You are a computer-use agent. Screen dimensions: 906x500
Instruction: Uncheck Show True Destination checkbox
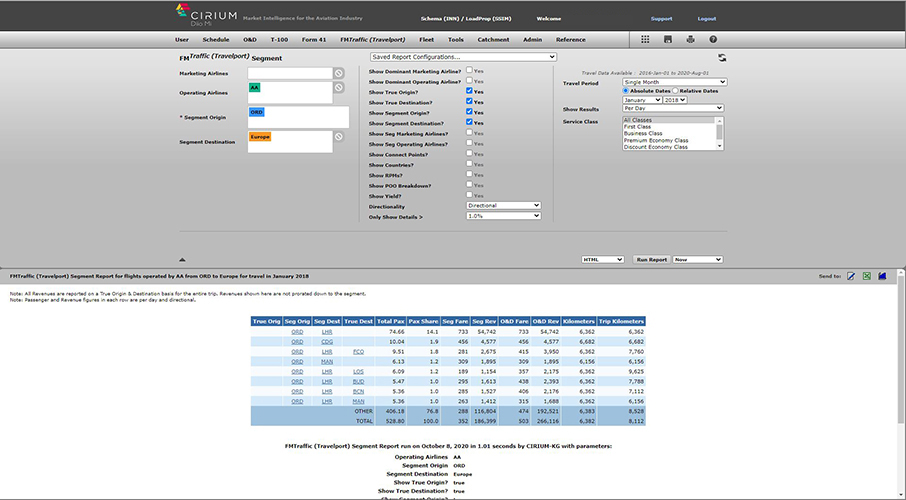click(469, 101)
